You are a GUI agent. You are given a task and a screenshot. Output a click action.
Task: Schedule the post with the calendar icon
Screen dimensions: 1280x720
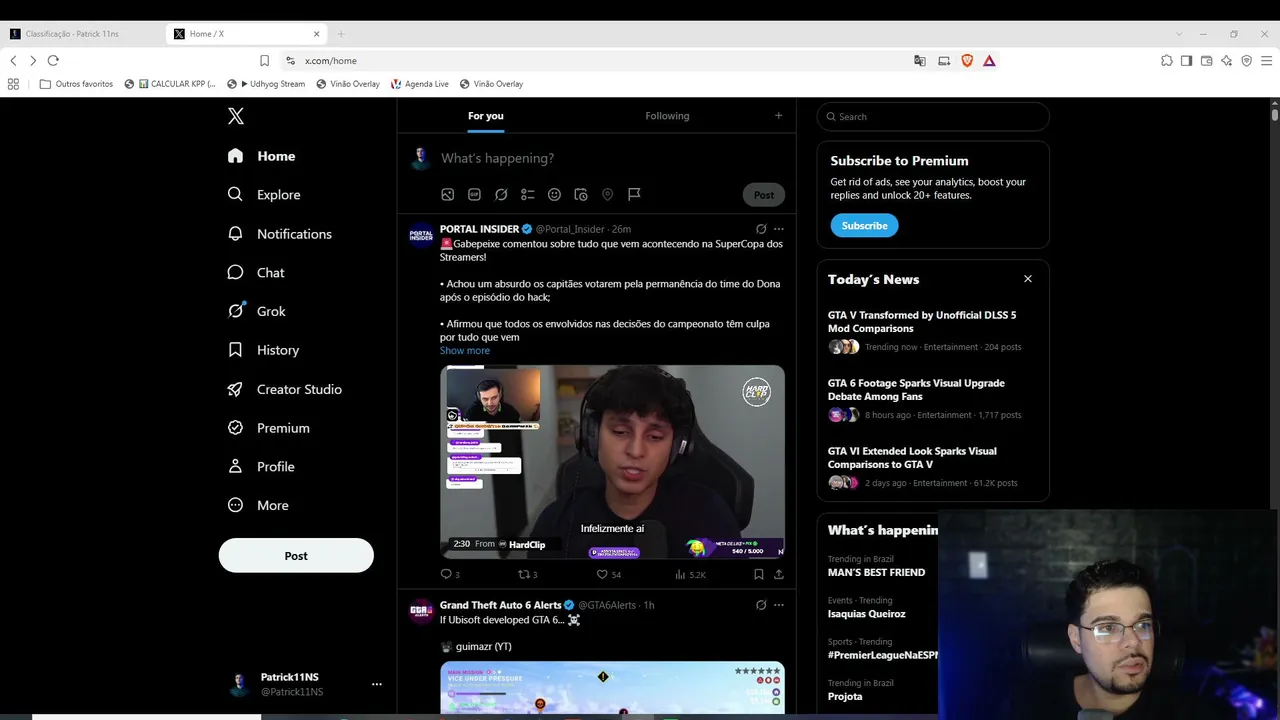[x=581, y=195]
